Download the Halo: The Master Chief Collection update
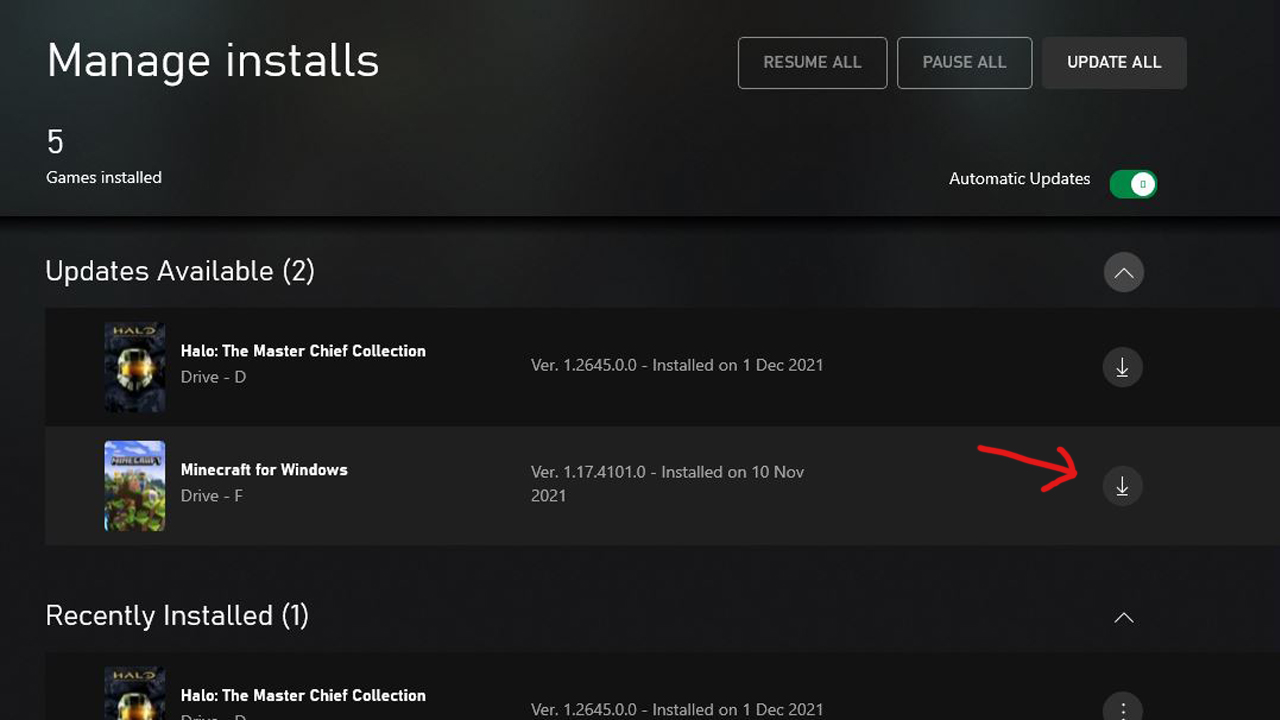This screenshot has width=1280, height=720. (x=1122, y=367)
